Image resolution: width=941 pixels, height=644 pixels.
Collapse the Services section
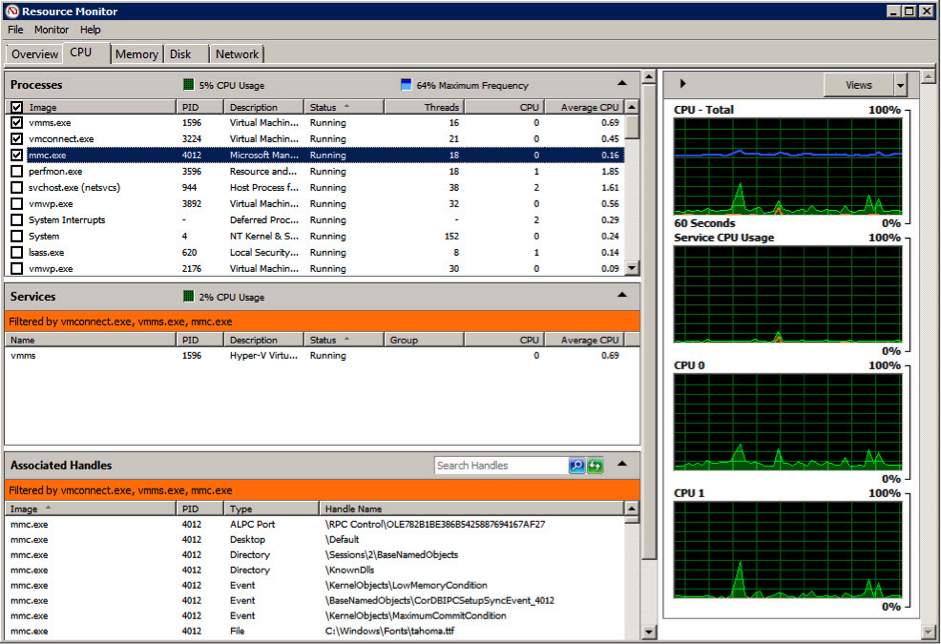pos(622,295)
